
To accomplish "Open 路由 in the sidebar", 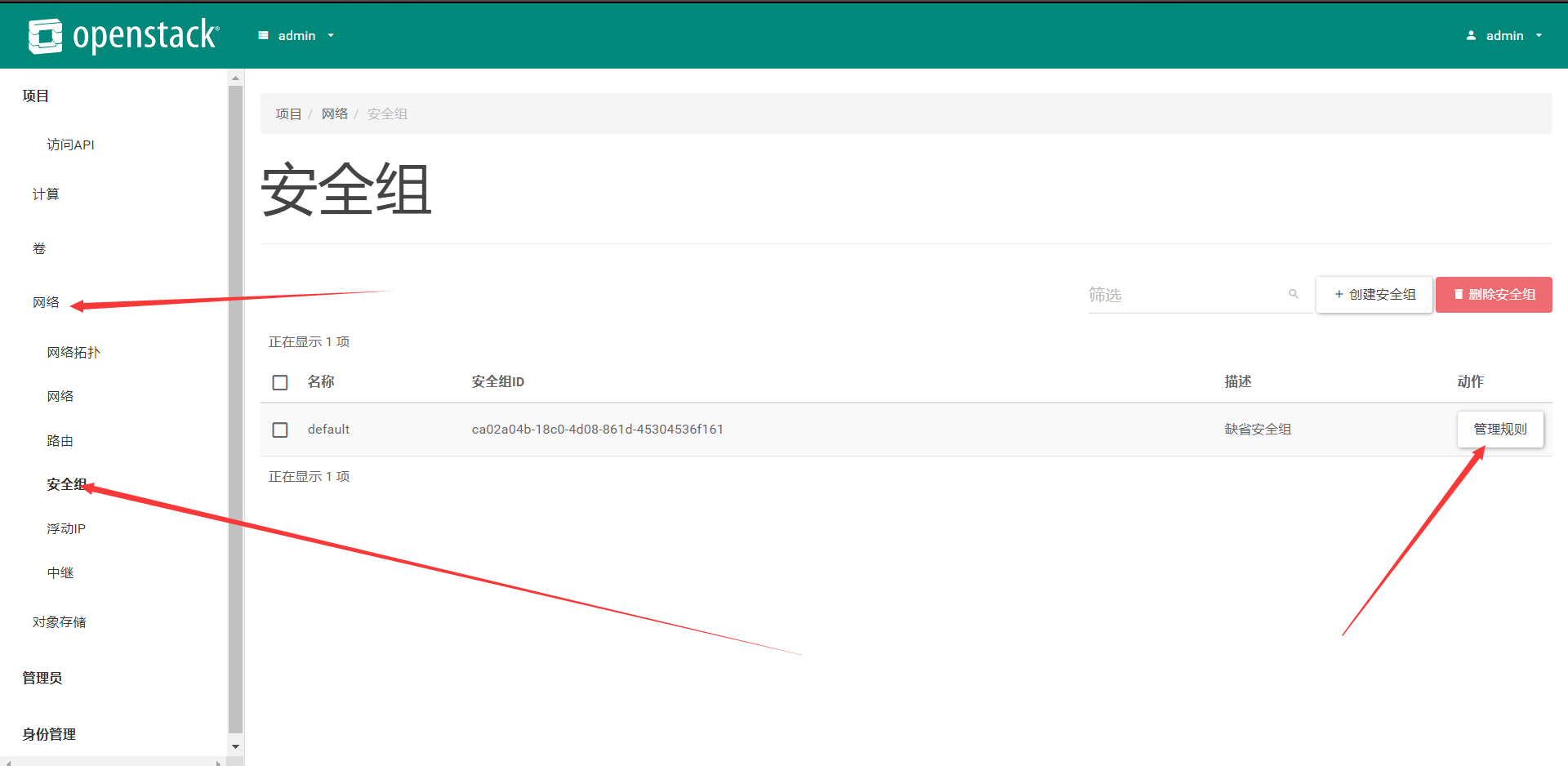I will click(60, 440).
